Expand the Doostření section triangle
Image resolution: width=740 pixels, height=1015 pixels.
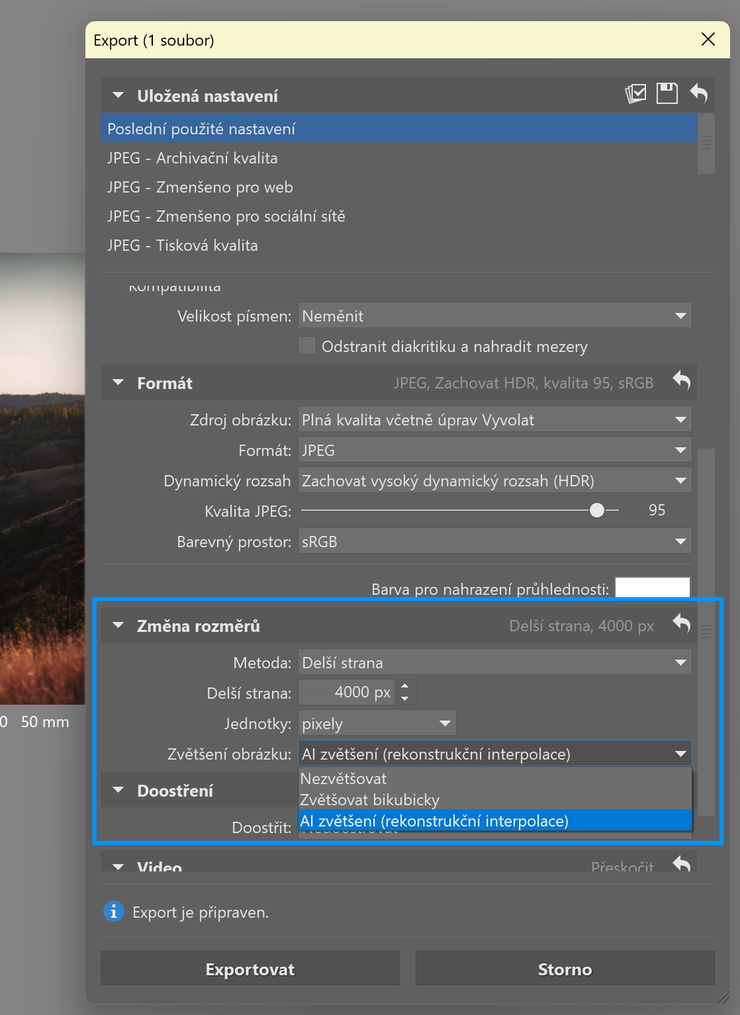coord(118,791)
